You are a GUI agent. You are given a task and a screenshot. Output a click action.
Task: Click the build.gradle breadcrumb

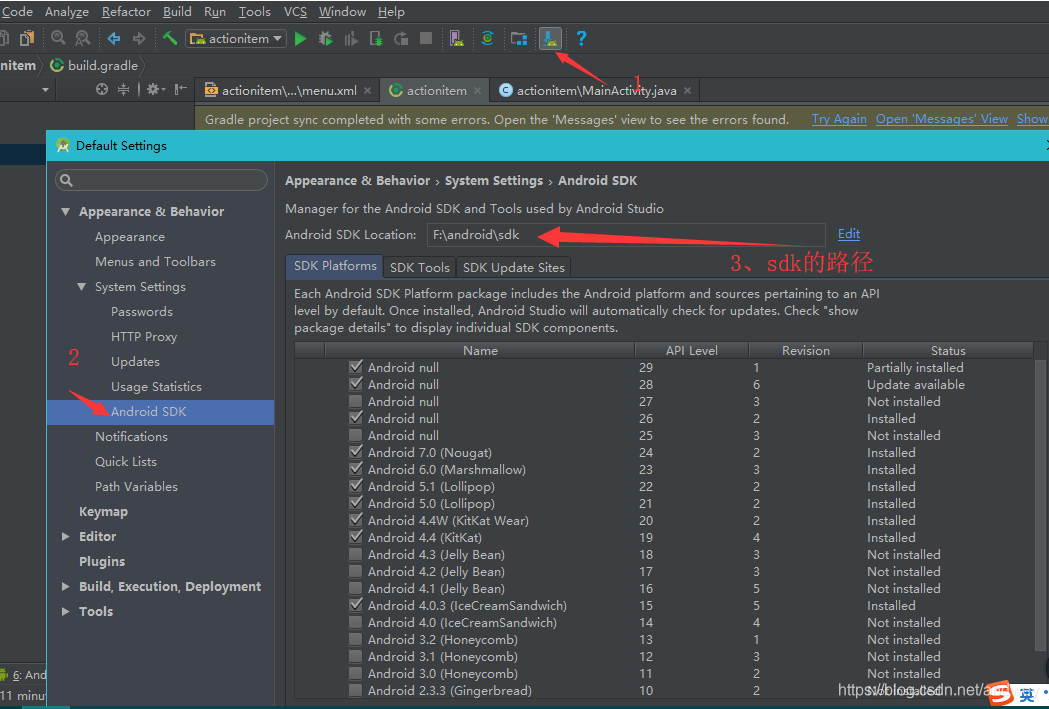(x=95, y=66)
